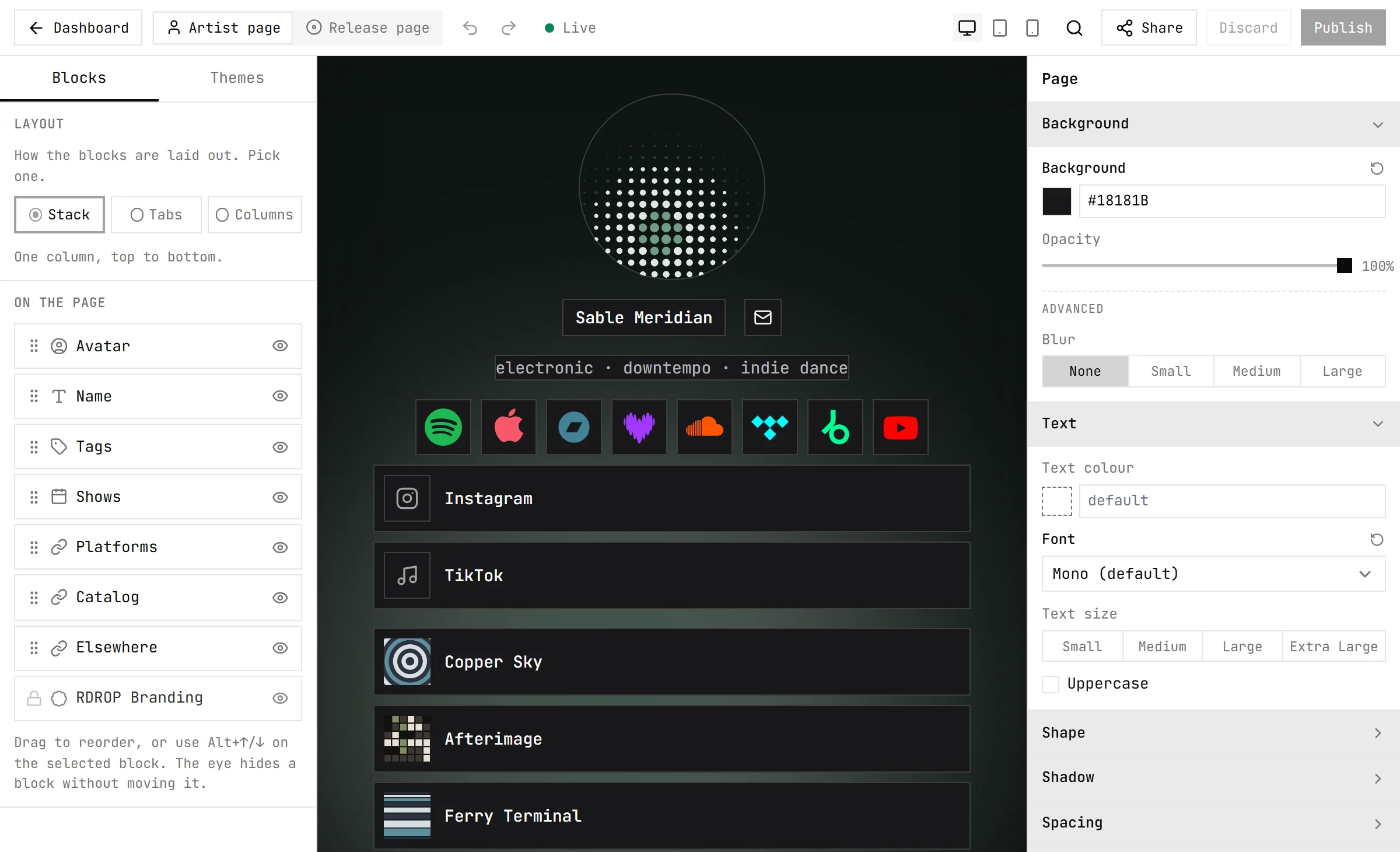Switch to the Themes tab

click(x=237, y=78)
